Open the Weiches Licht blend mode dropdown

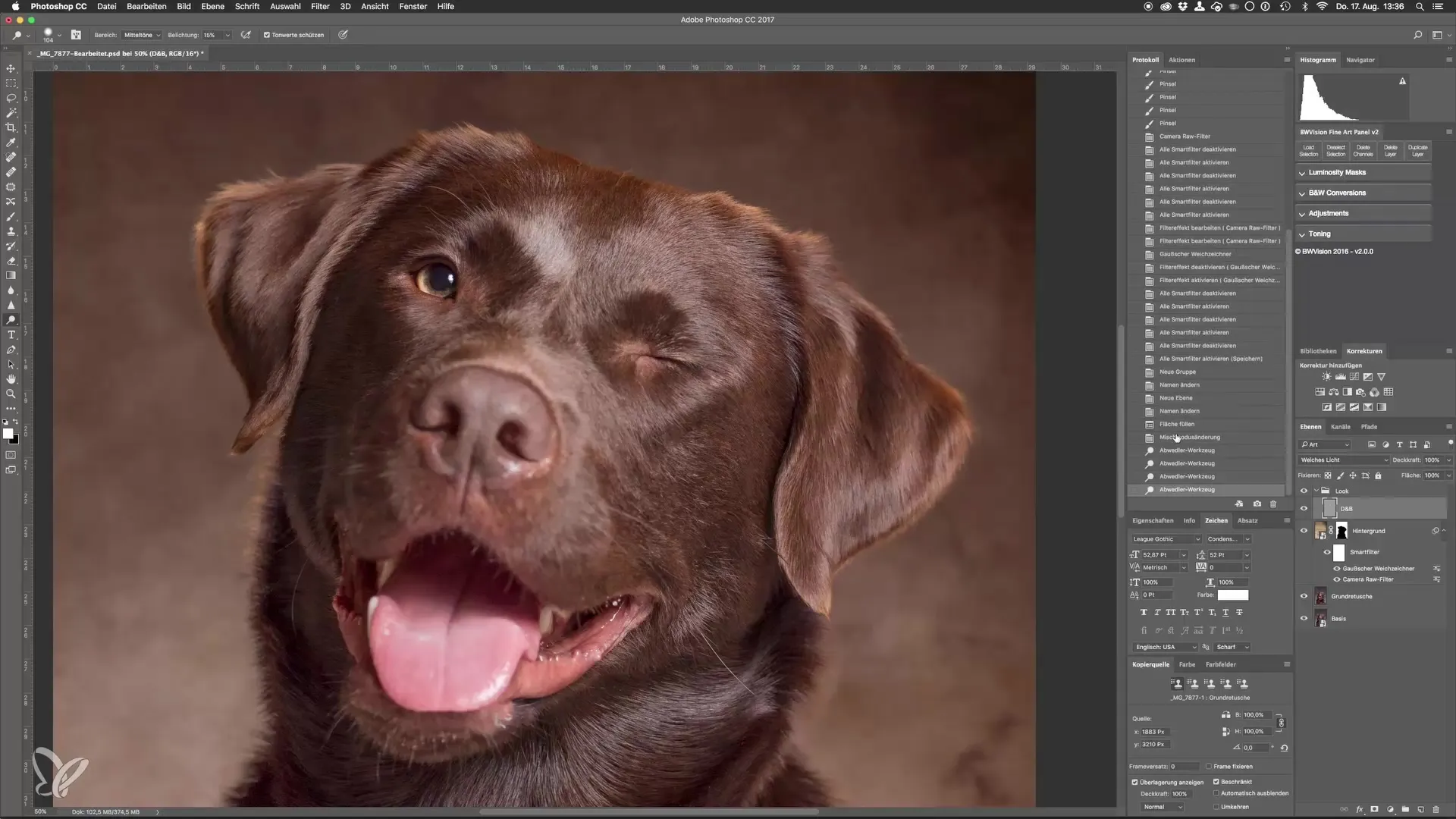[x=1344, y=460]
